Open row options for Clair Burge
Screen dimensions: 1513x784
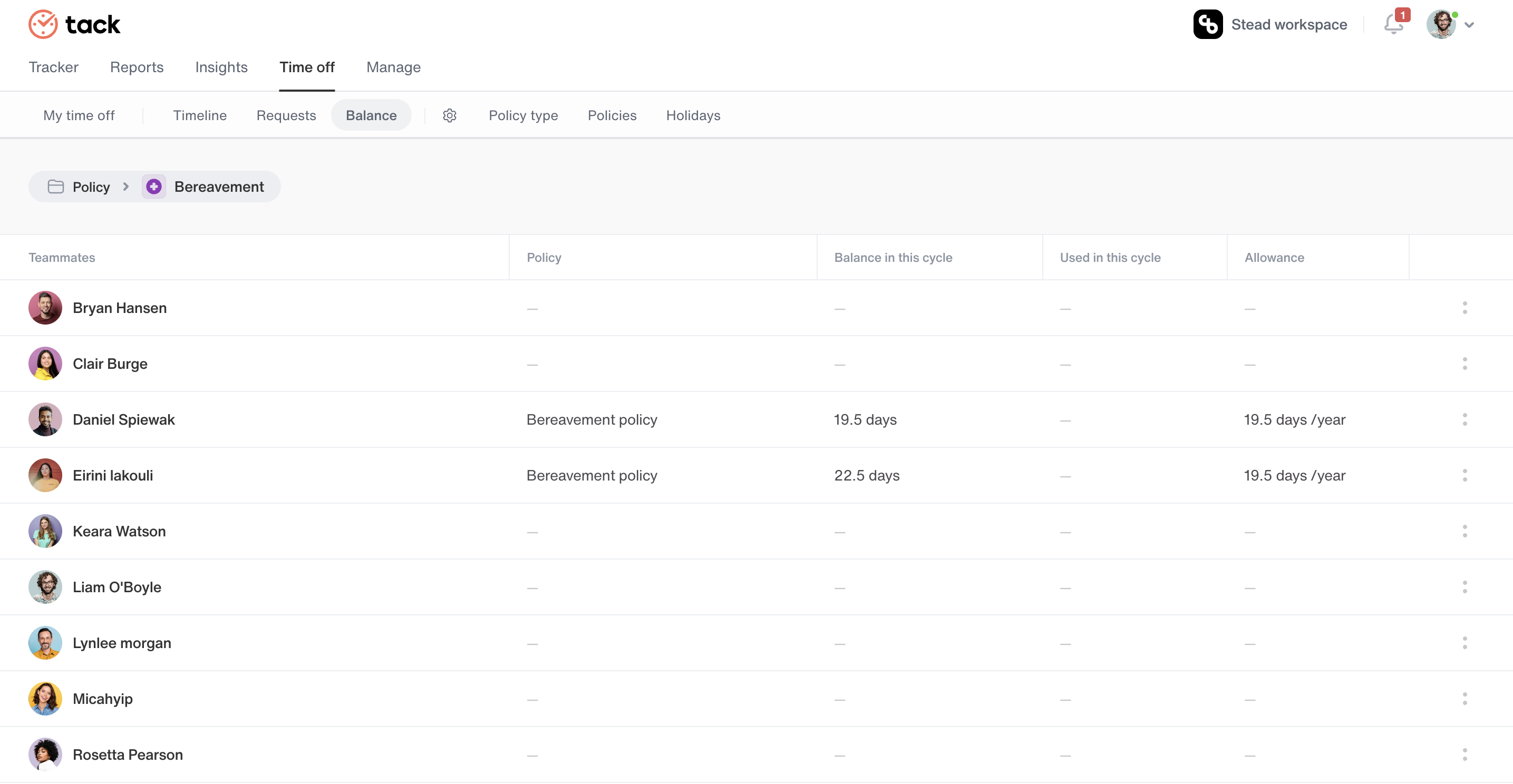tap(1464, 364)
